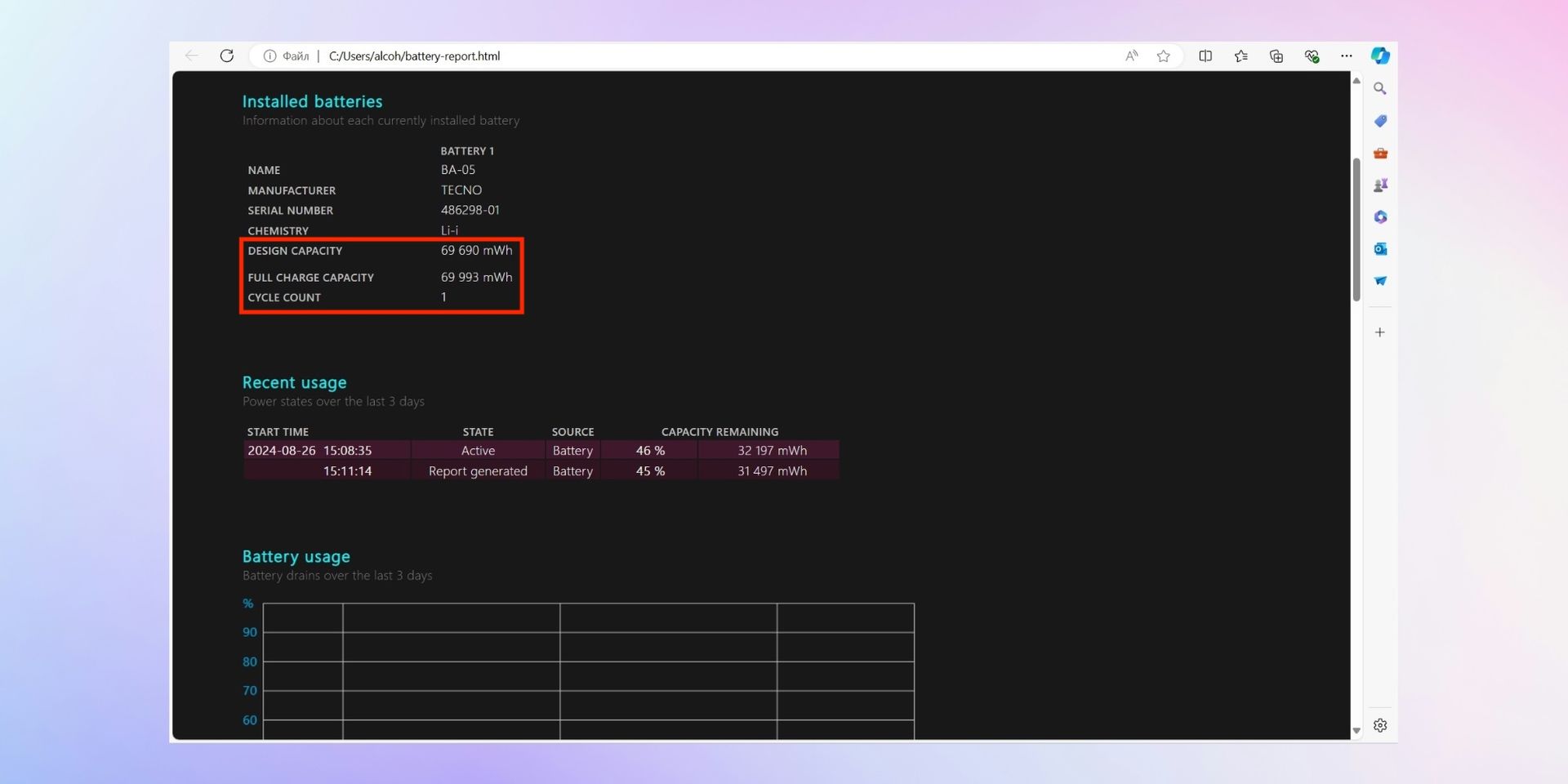Click the scroll down arrow of the page
The image size is (1568, 784).
[x=1356, y=731]
